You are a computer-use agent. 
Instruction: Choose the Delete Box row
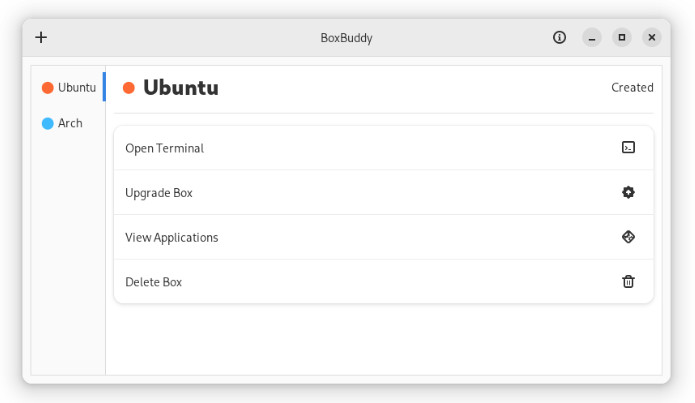pyautogui.click(x=383, y=282)
